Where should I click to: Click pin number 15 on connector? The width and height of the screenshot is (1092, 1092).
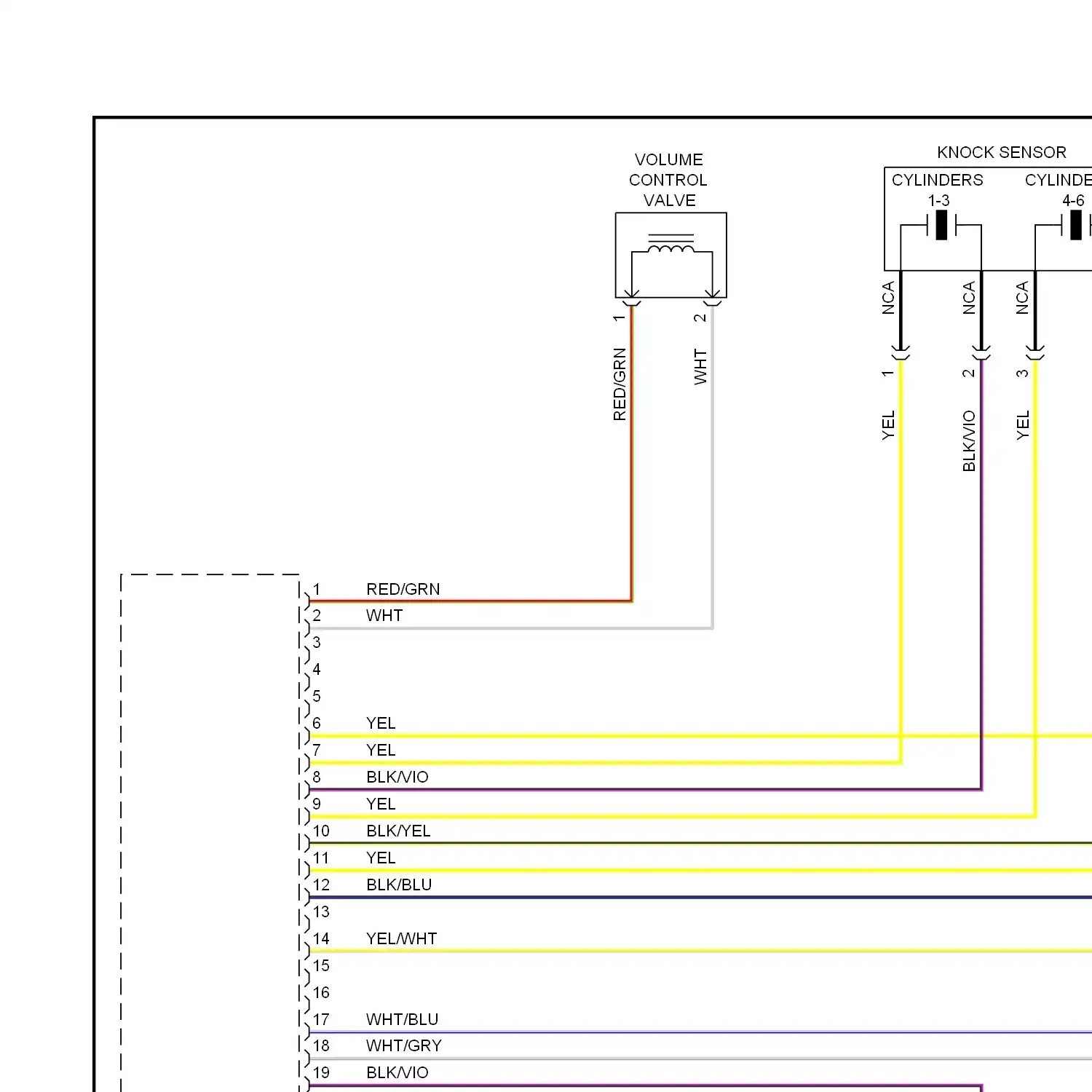coord(321,966)
